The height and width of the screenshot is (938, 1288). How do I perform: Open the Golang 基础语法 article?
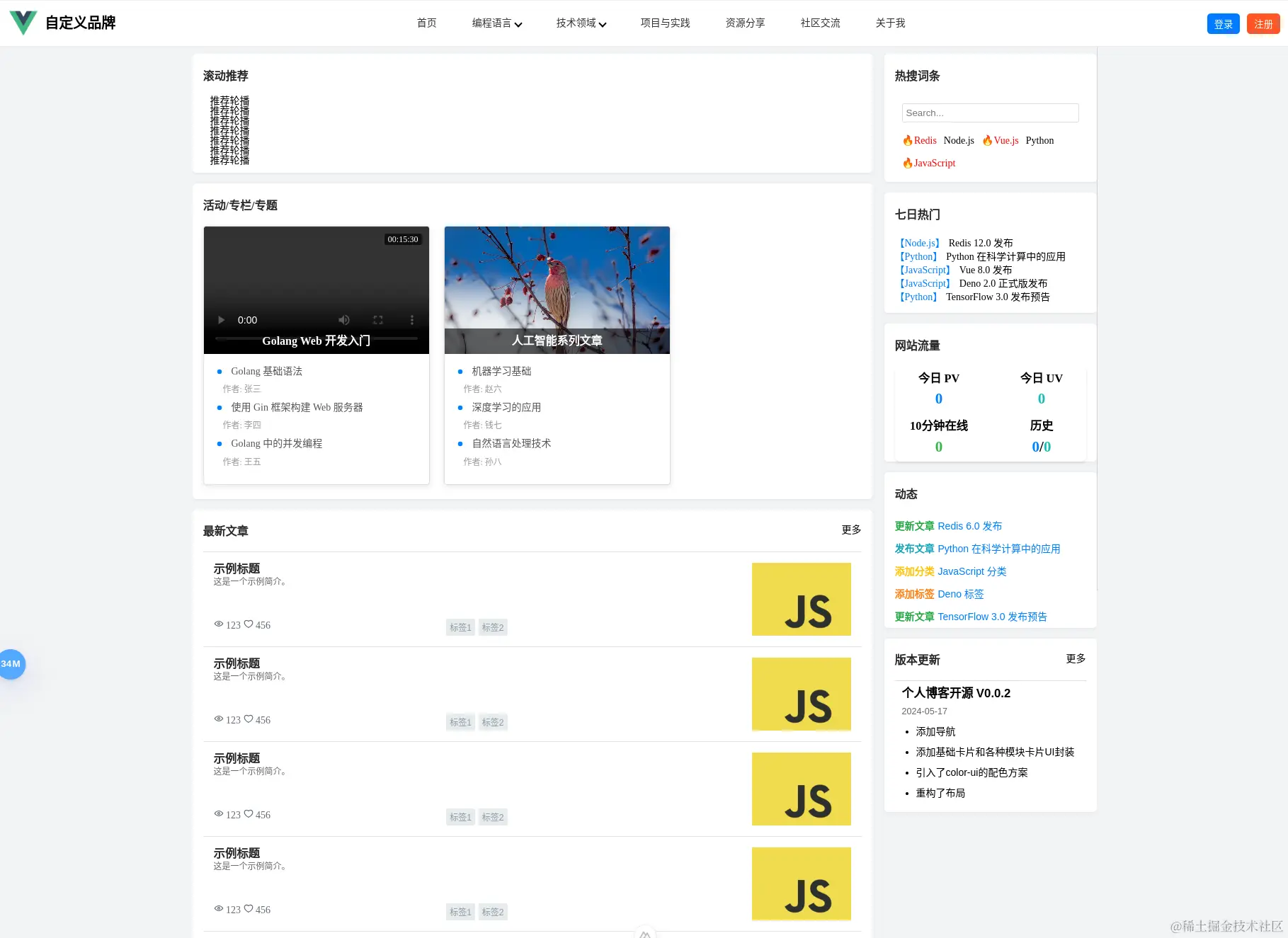(266, 371)
